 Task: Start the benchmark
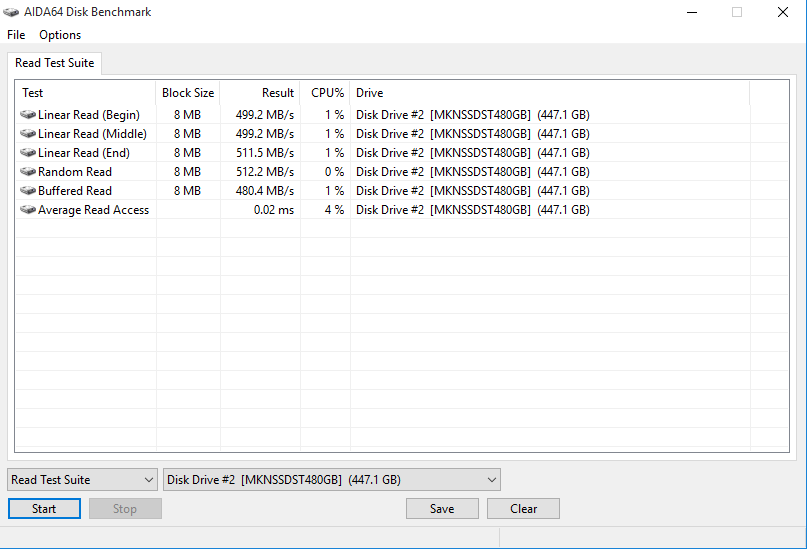44,508
